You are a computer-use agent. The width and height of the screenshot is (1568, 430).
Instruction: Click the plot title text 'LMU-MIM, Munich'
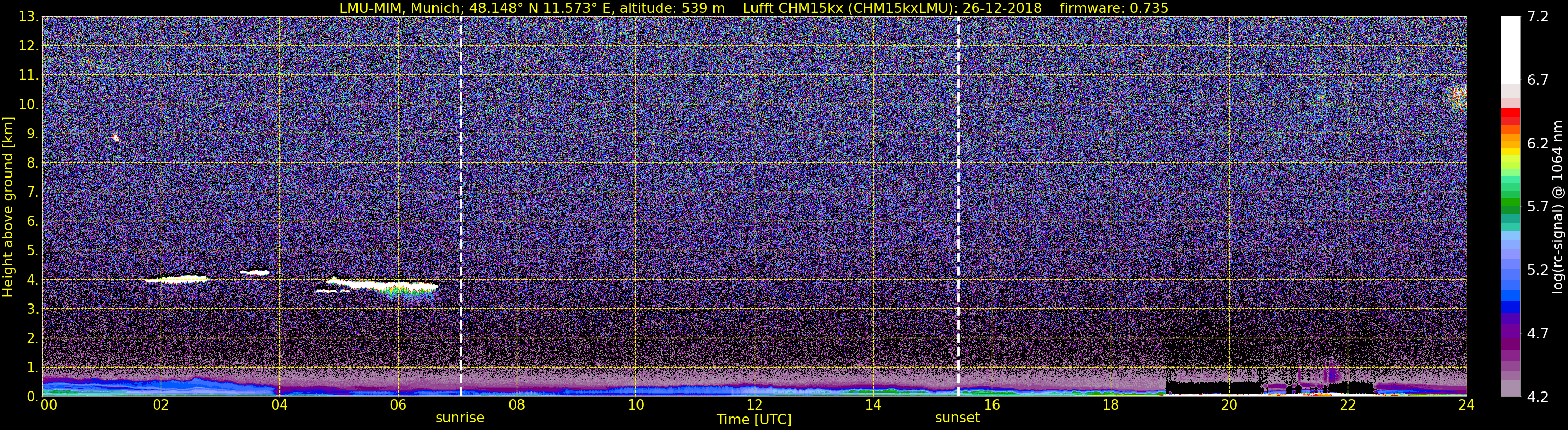[402, 8]
